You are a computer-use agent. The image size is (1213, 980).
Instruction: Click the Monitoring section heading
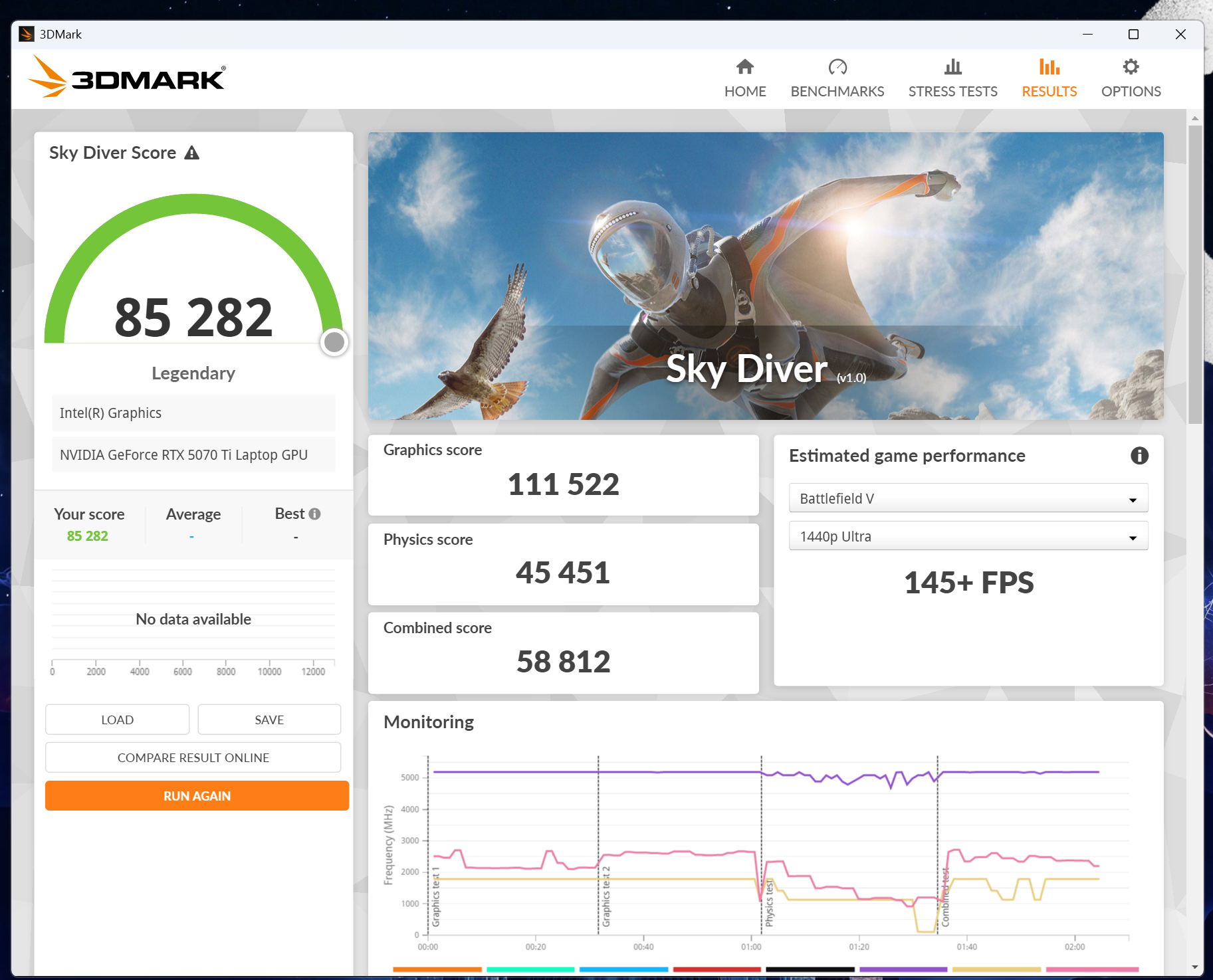(429, 722)
